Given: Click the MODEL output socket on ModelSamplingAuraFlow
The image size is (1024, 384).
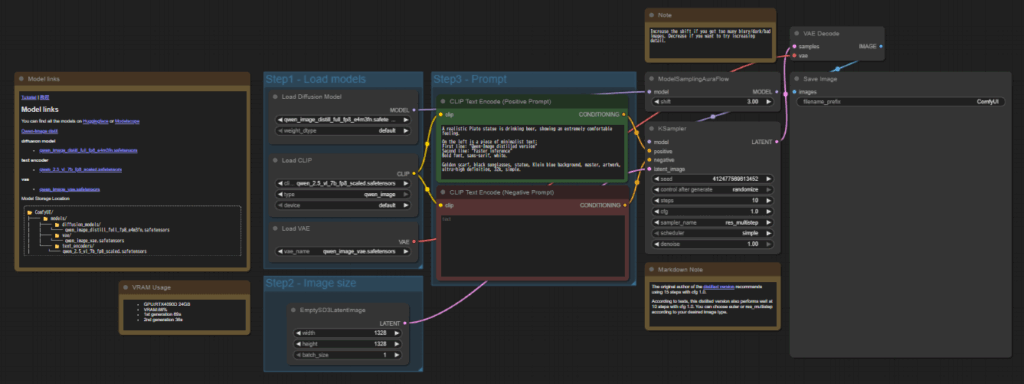Looking at the screenshot, I should pyautogui.click(x=776, y=91).
